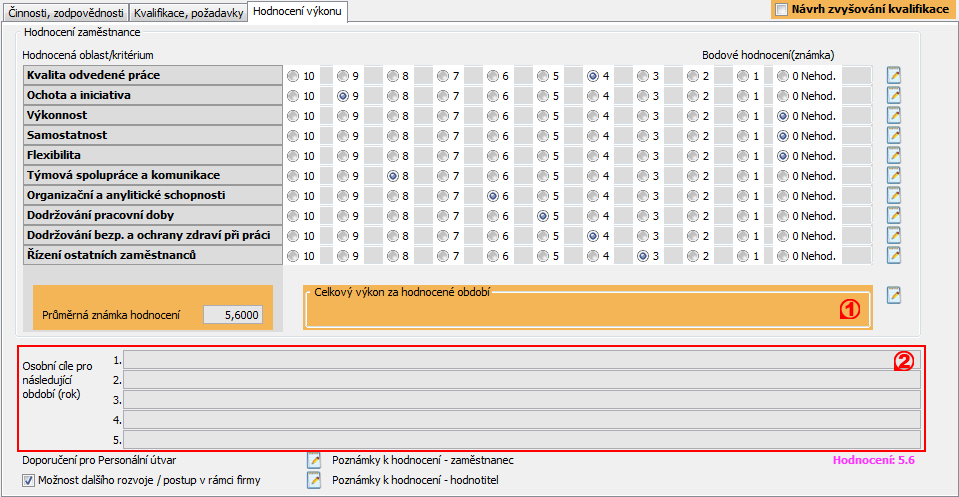959x497 pixels.
Task: Edit Celkový výkon za hodnocené období note icon
Action: coord(894,294)
